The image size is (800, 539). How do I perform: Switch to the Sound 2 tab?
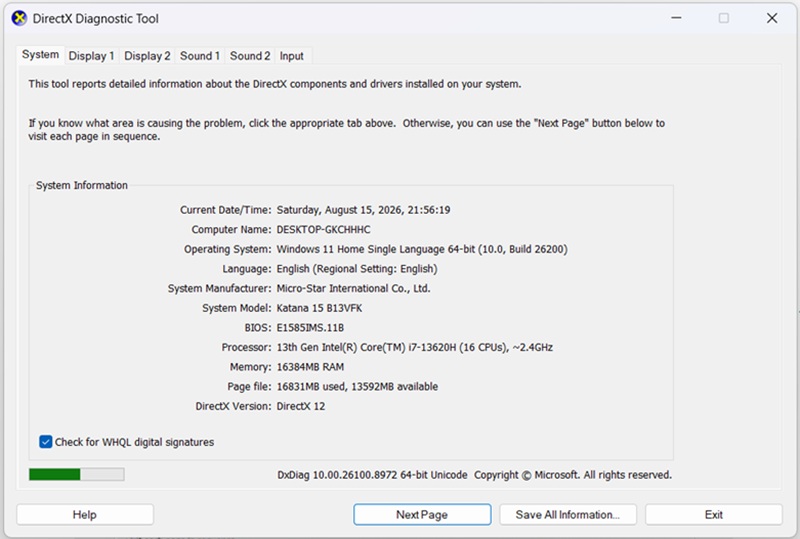[x=249, y=56]
